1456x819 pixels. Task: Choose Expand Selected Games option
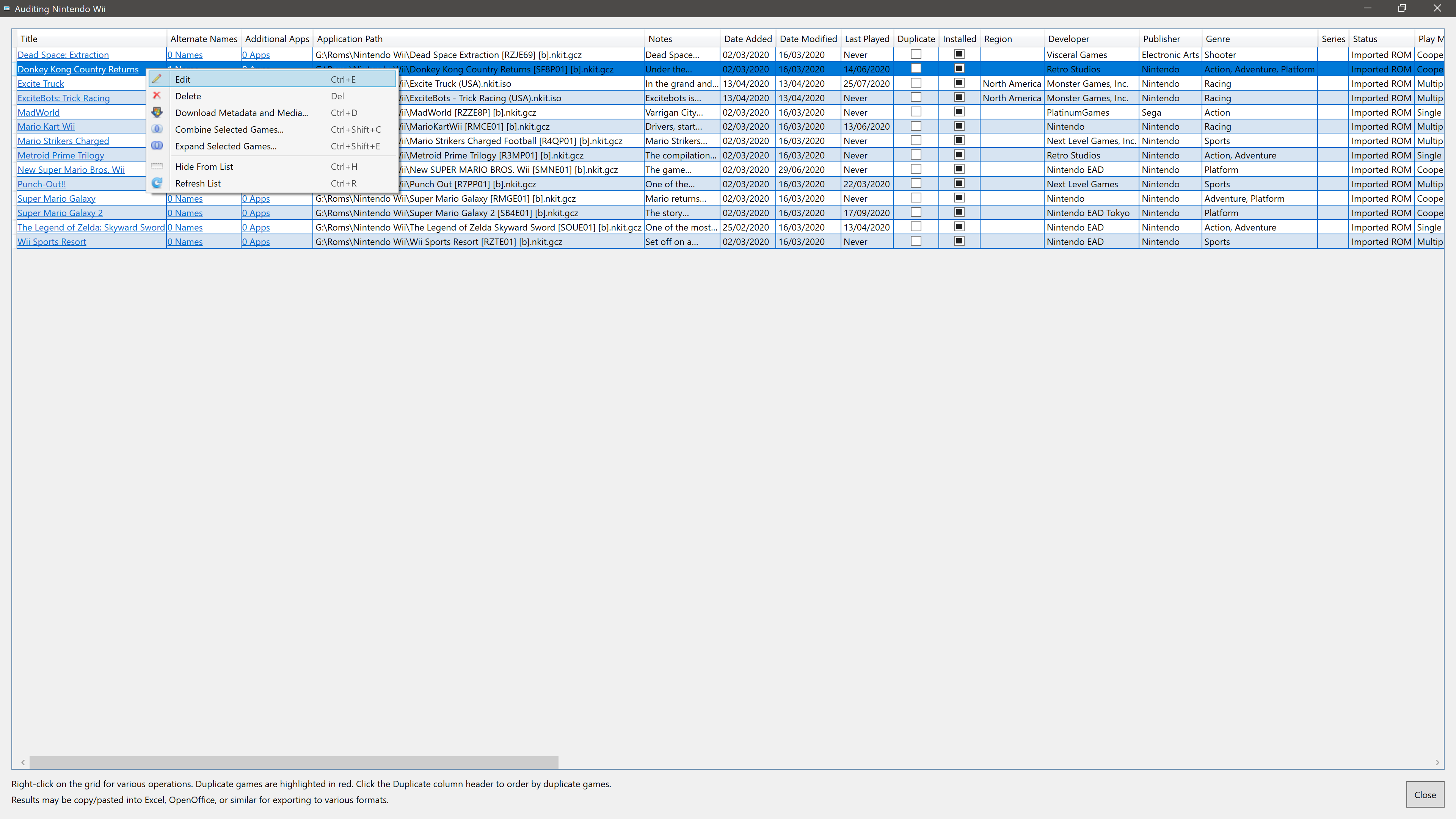(x=272, y=146)
